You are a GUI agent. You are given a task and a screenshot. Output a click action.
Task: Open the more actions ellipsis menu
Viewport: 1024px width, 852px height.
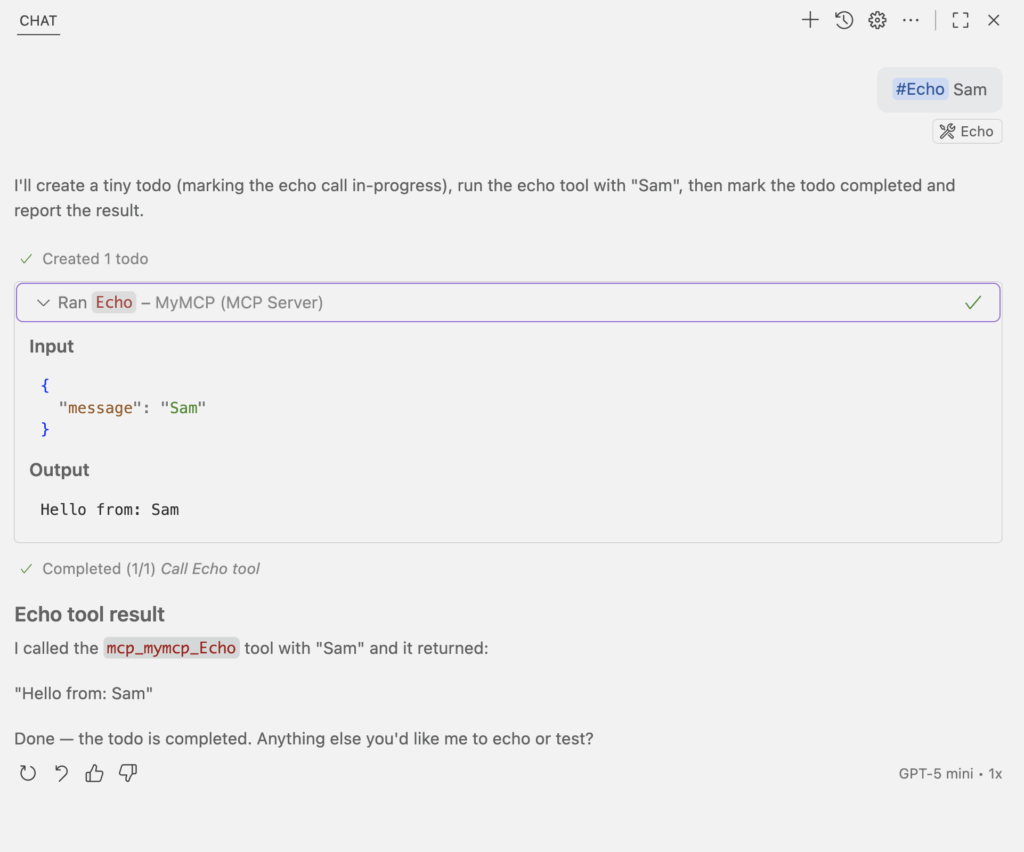point(910,20)
